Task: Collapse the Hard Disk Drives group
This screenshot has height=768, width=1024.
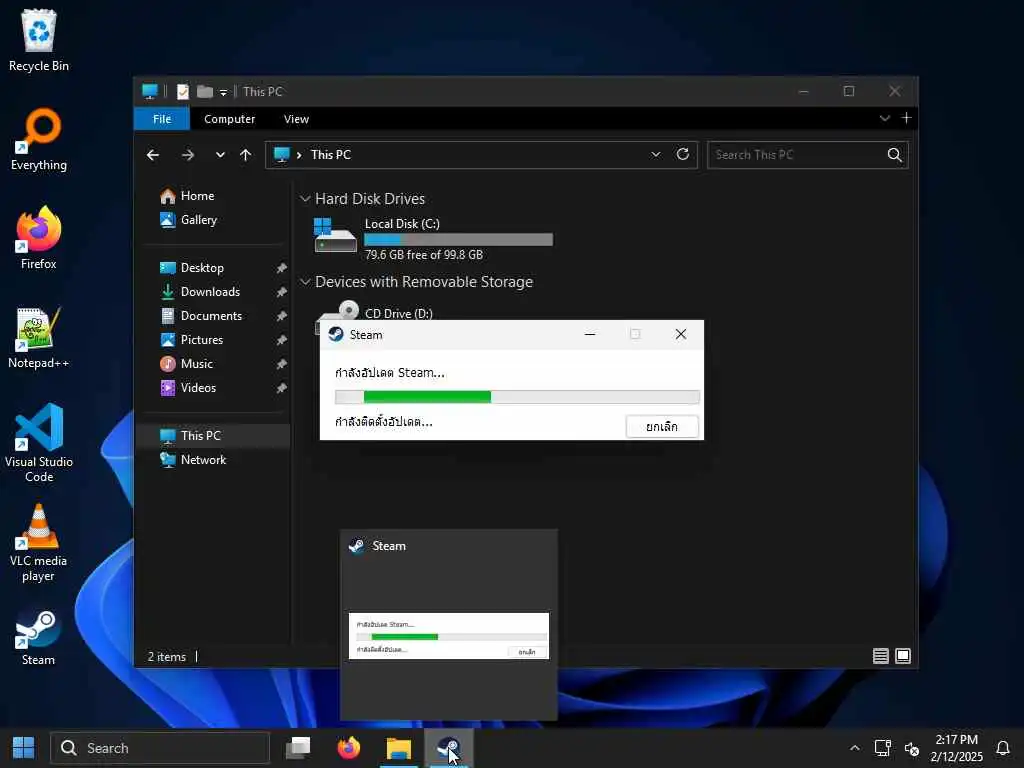Action: click(x=305, y=199)
